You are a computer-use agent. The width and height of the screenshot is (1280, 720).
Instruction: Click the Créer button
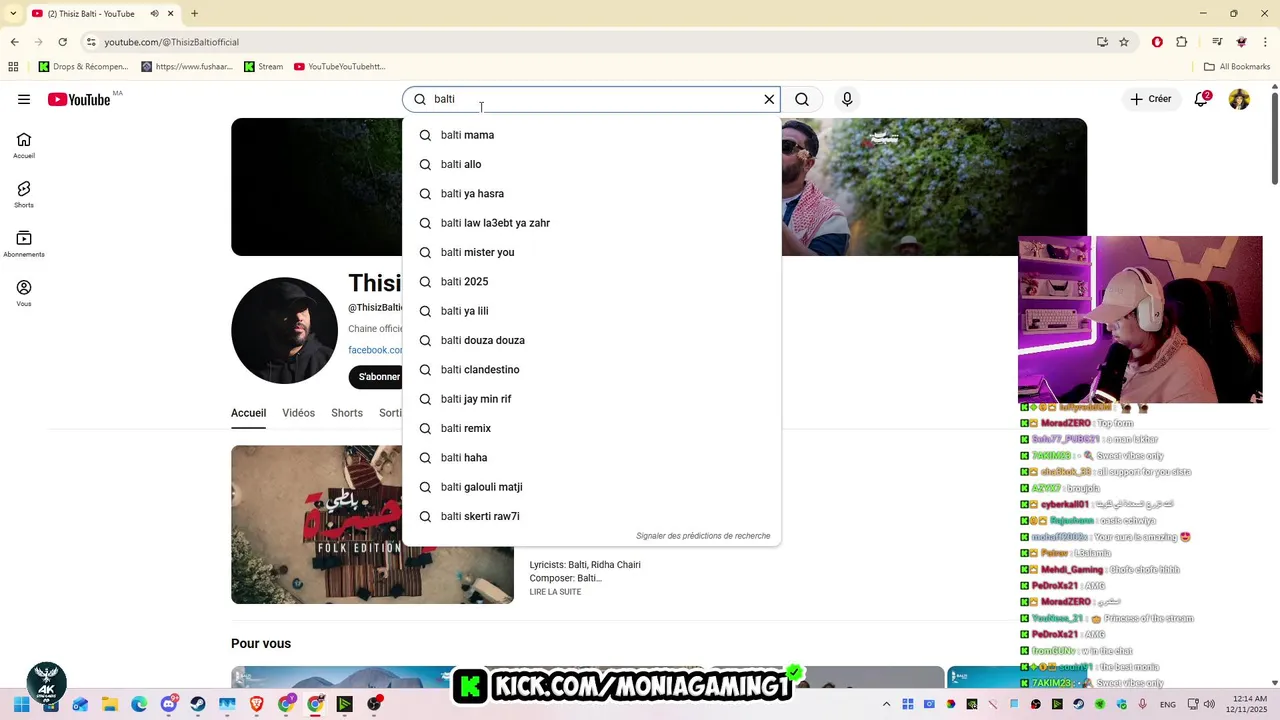(x=1150, y=99)
